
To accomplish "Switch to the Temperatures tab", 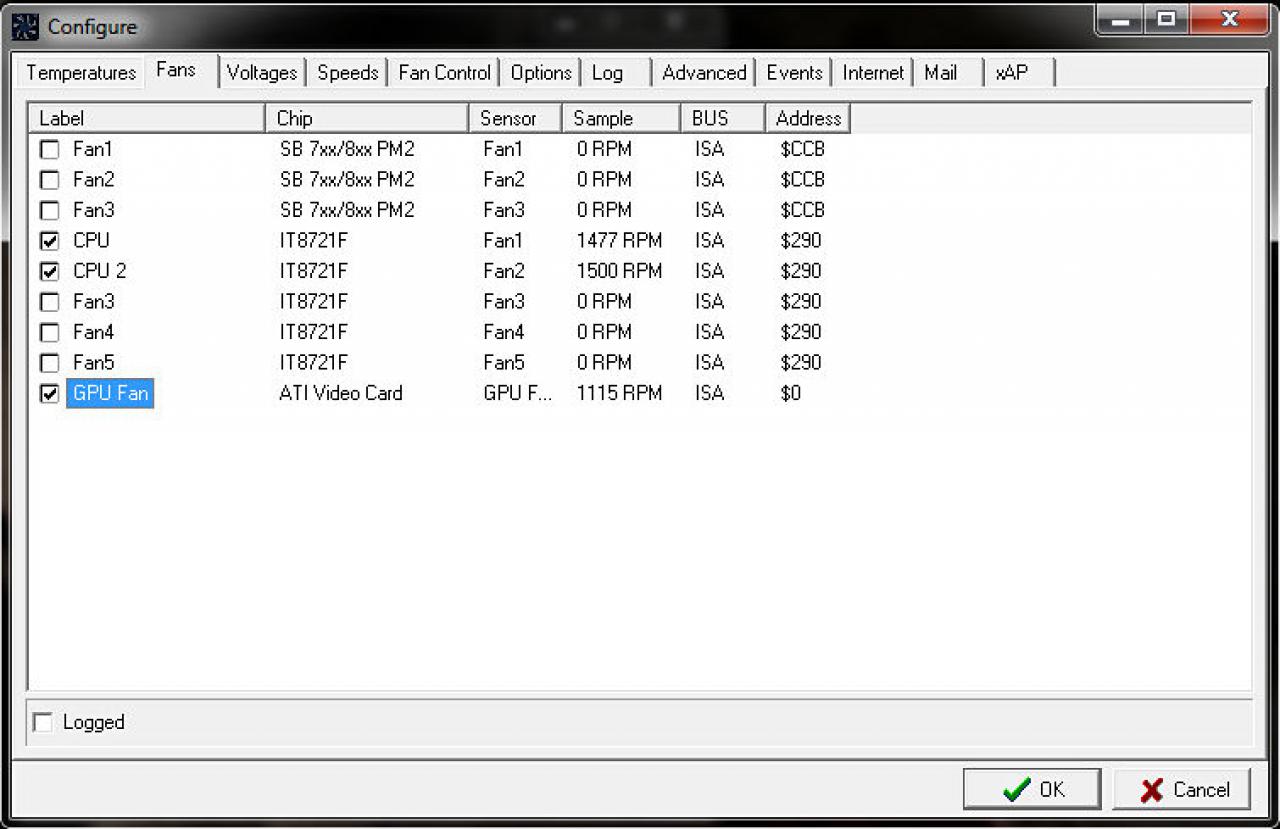I will (81, 72).
